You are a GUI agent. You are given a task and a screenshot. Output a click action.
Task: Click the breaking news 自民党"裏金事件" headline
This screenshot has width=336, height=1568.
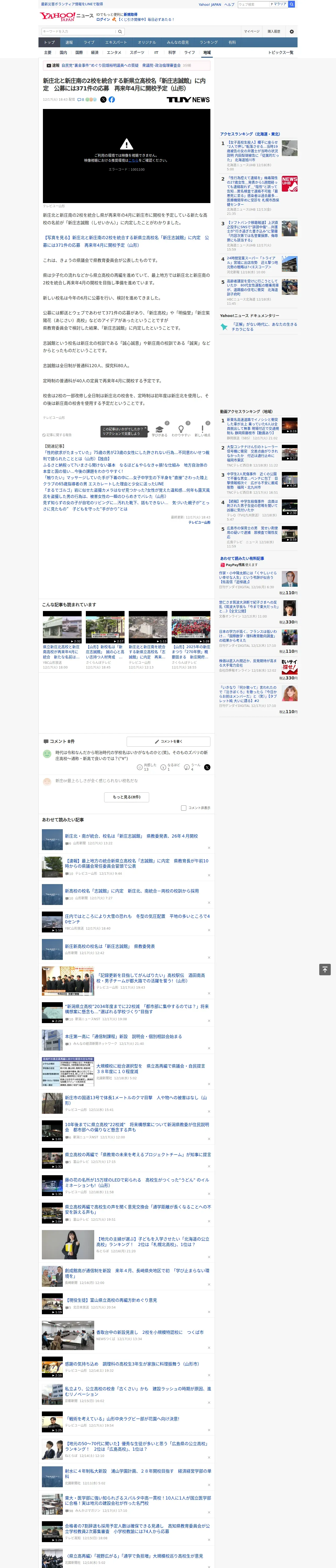(x=121, y=65)
